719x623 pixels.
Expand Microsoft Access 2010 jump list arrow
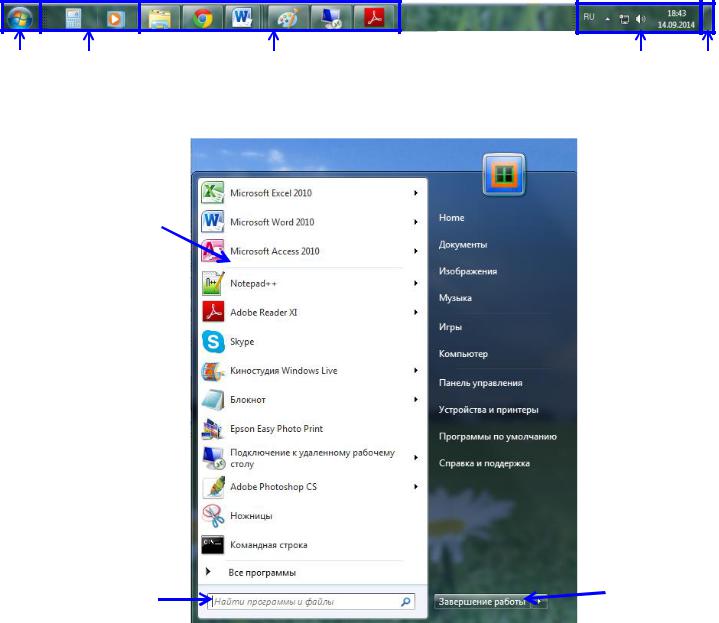[415, 251]
